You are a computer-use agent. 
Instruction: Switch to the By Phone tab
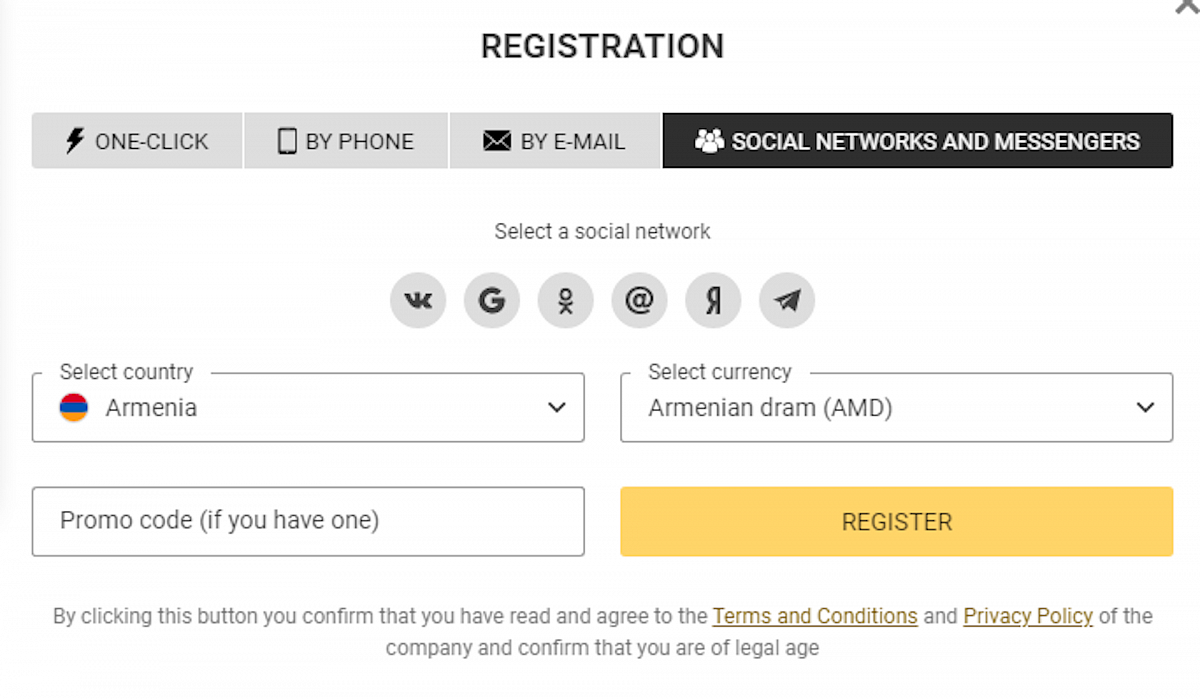pos(346,141)
